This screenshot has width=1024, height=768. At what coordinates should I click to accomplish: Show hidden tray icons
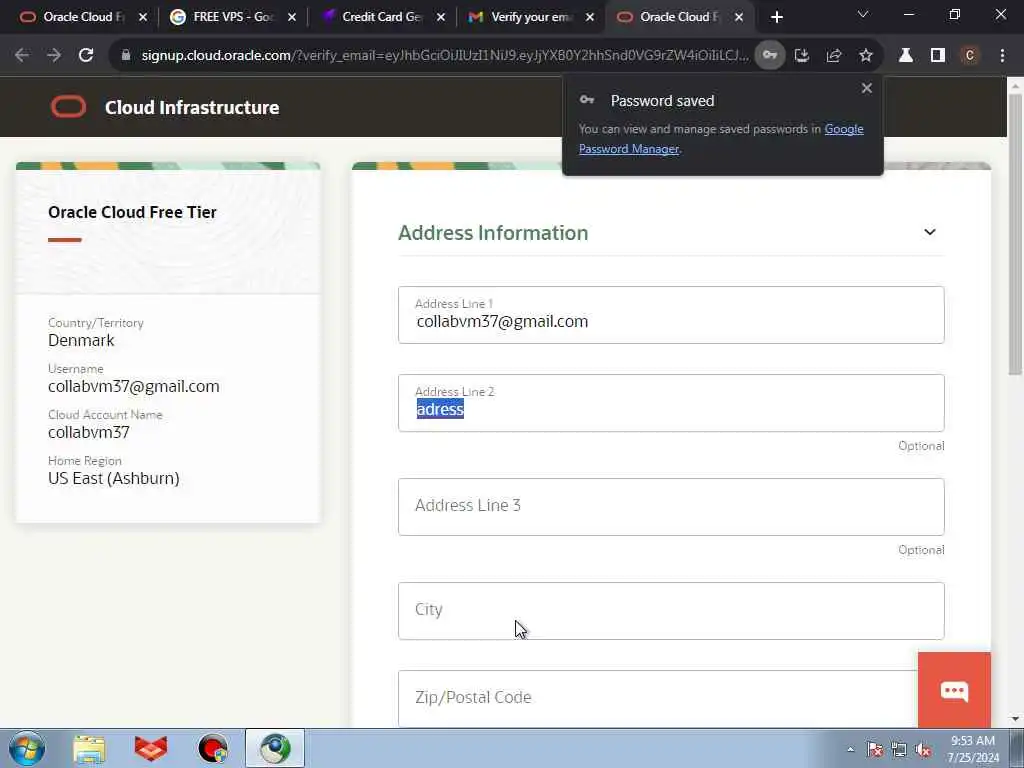click(x=850, y=750)
